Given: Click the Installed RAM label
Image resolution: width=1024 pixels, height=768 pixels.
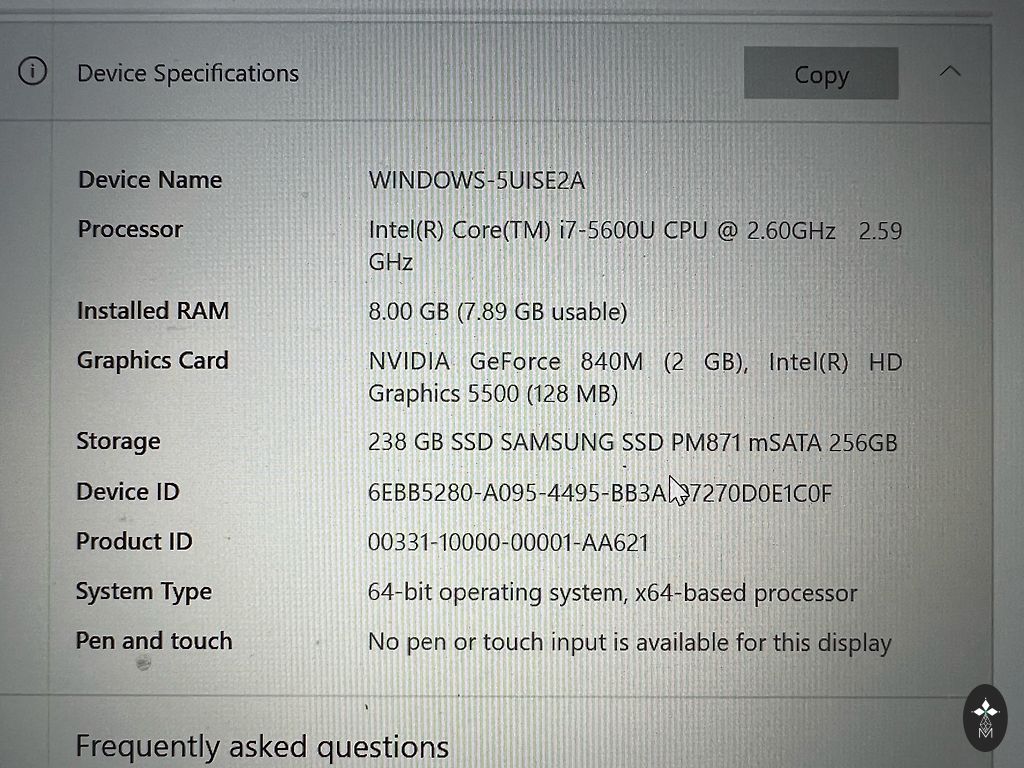Looking at the screenshot, I should click(x=153, y=311).
